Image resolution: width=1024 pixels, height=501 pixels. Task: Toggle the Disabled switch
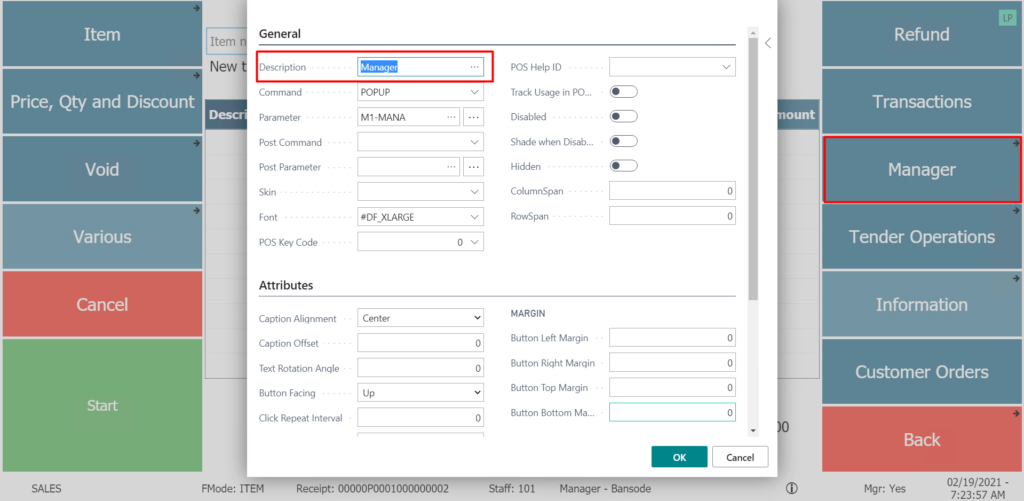[x=623, y=117]
